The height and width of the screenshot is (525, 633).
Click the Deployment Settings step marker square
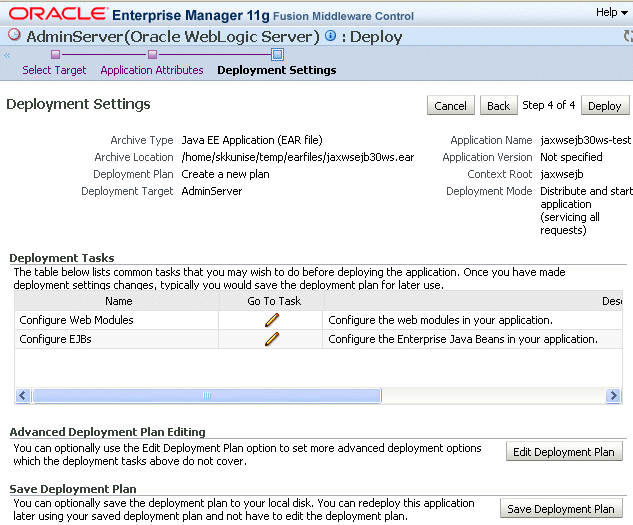coord(277,54)
